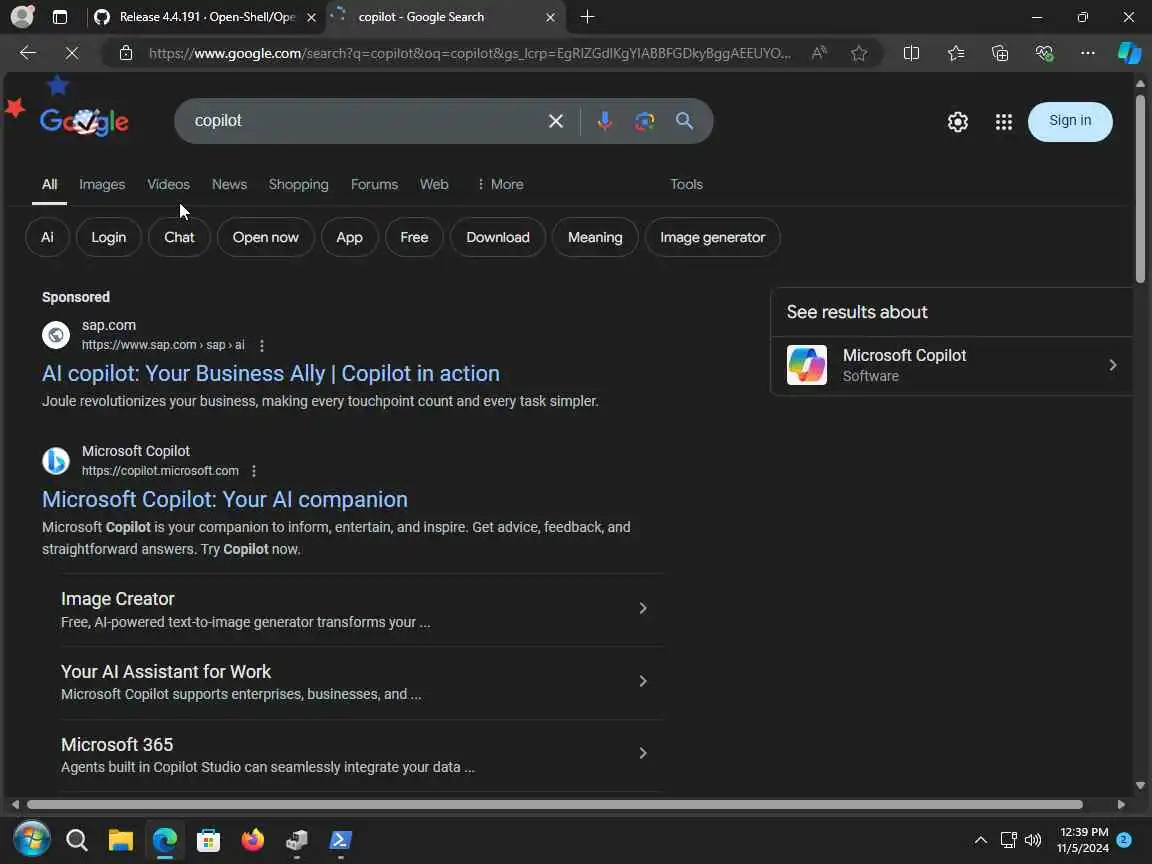
Task: Open the Split screen icon
Action: pyautogui.click(x=911, y=53)
